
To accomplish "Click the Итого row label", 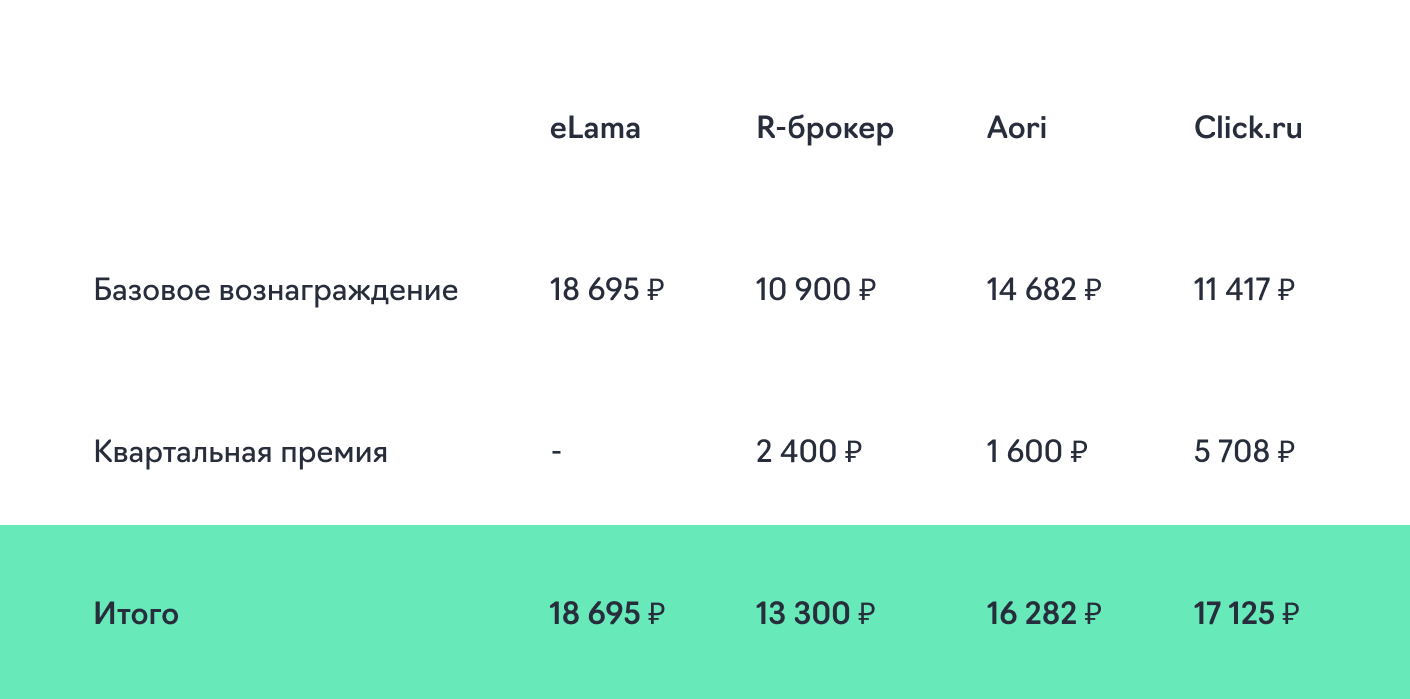I will point(136,613).
